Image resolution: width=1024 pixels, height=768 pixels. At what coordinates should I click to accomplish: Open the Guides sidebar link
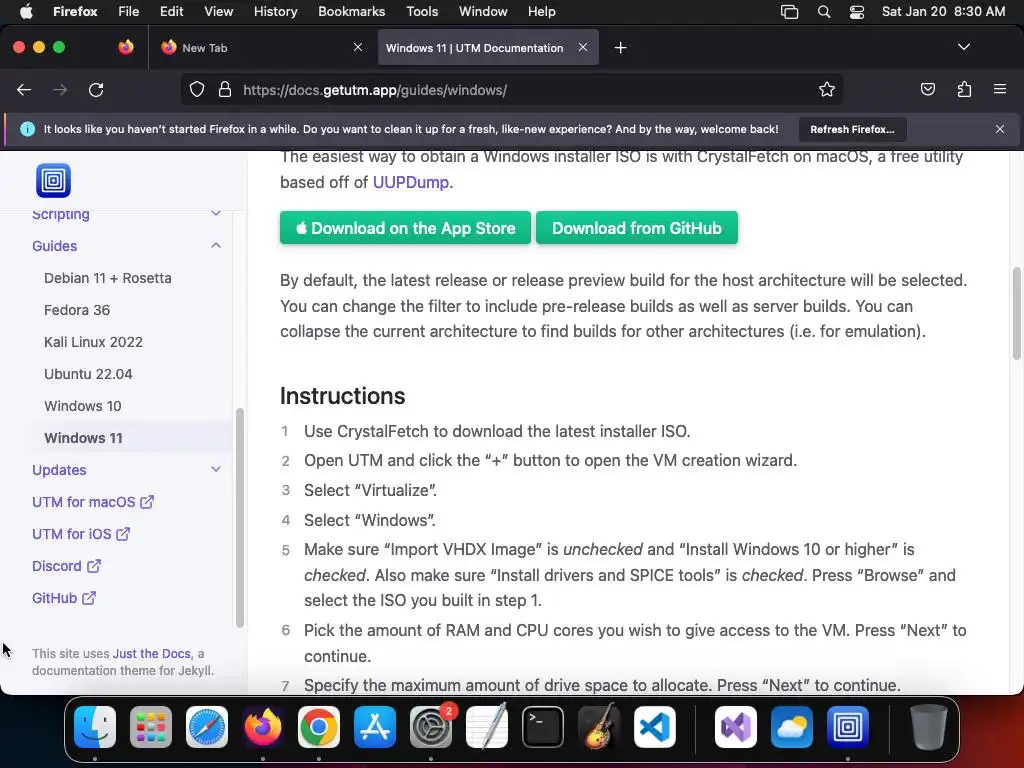(x=55, y=246)
